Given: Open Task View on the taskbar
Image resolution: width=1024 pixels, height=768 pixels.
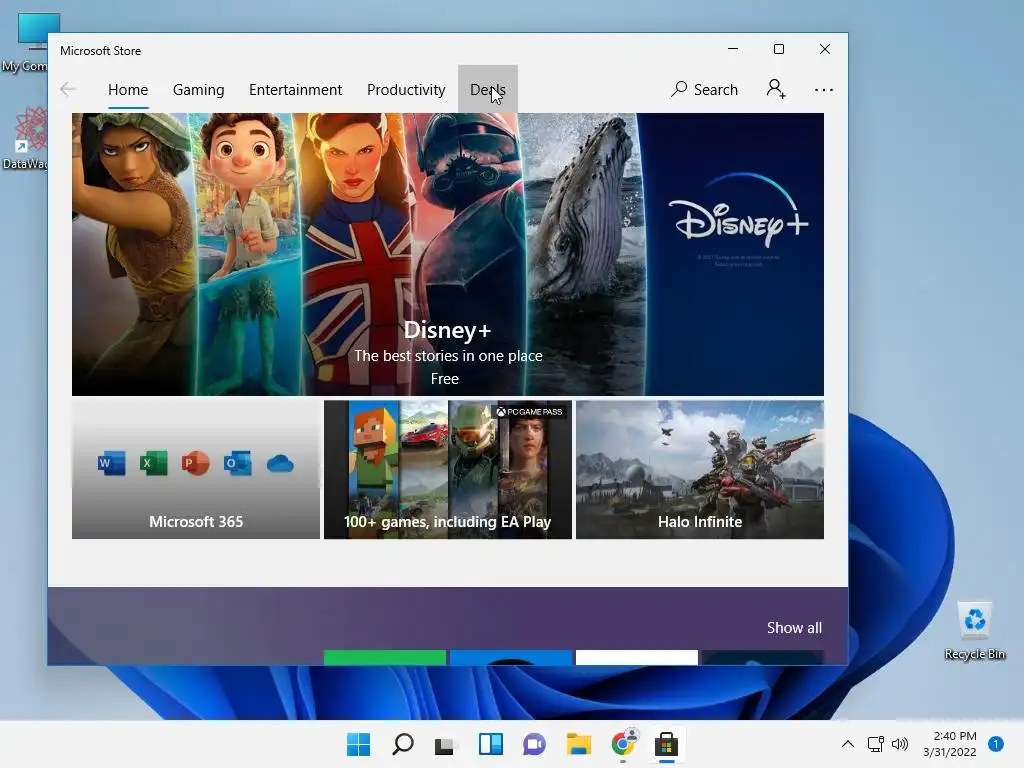Looking at the screenshot, I should click(x=445, y=744).
